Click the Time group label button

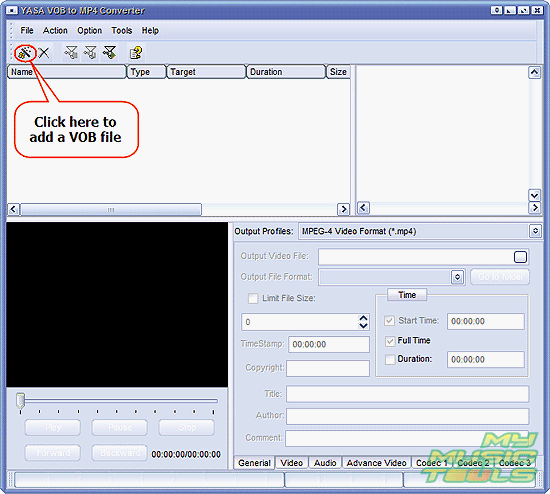407,295
